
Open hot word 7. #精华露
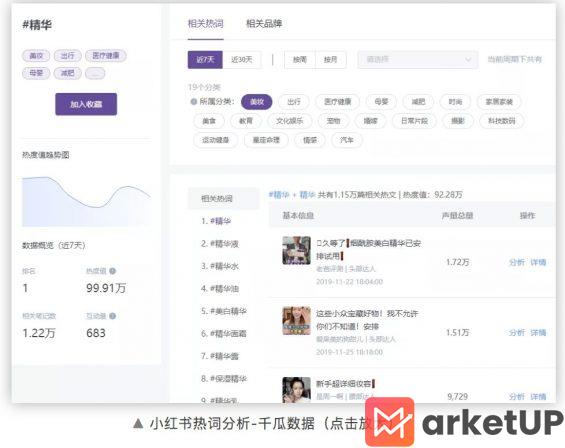click(220, 356)
